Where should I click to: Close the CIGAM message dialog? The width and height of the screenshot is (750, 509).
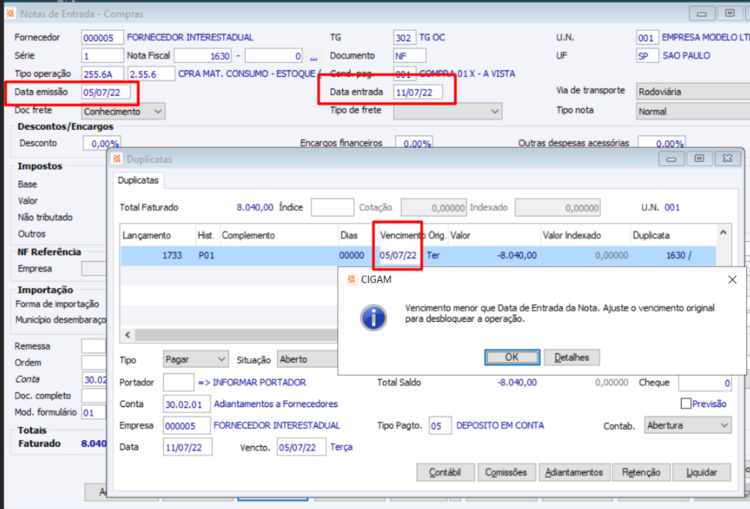click(x=732, y=280)
